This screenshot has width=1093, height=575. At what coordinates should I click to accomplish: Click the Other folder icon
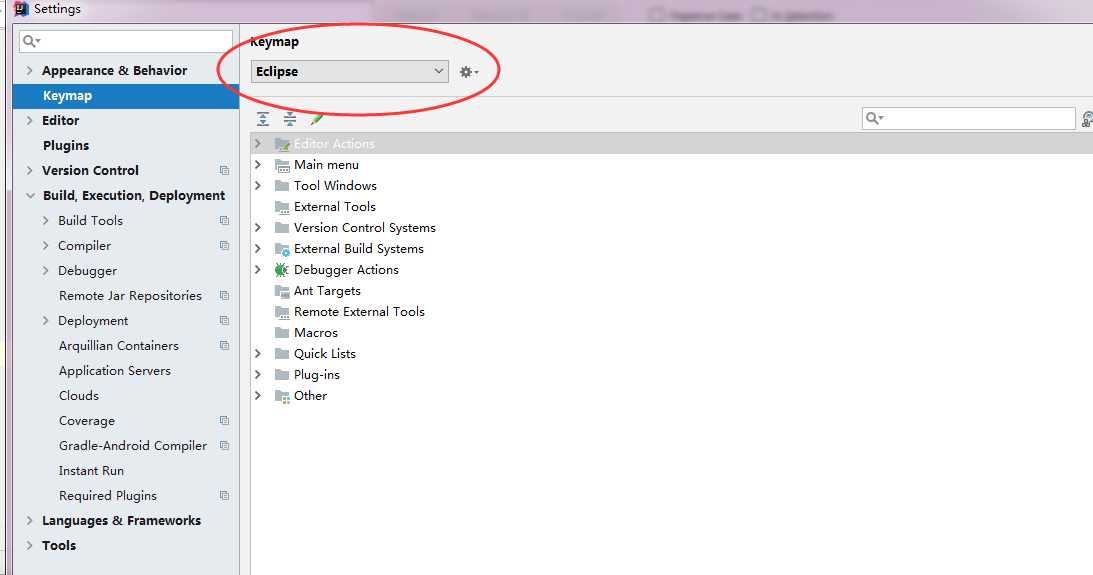[282, 397]
